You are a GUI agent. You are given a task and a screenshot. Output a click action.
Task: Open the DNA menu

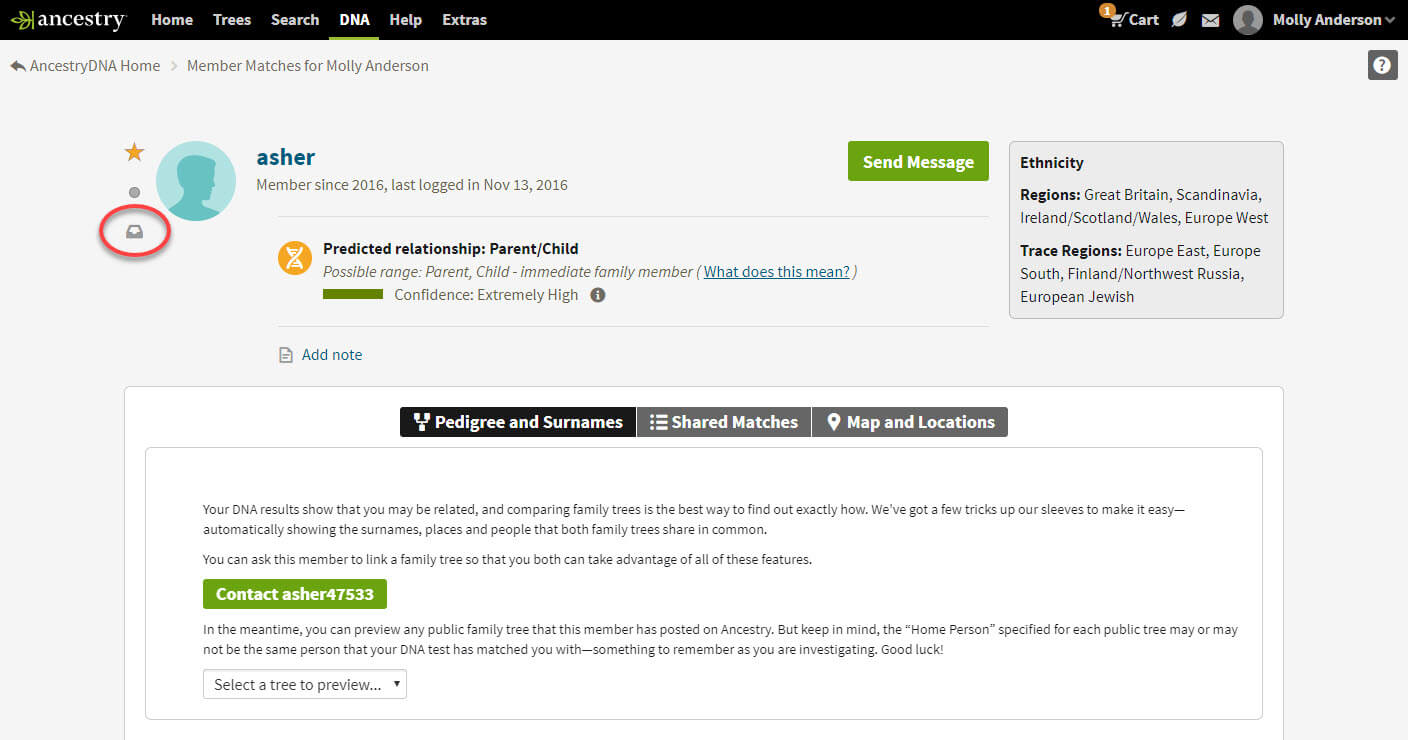click(x=354, y=20)
